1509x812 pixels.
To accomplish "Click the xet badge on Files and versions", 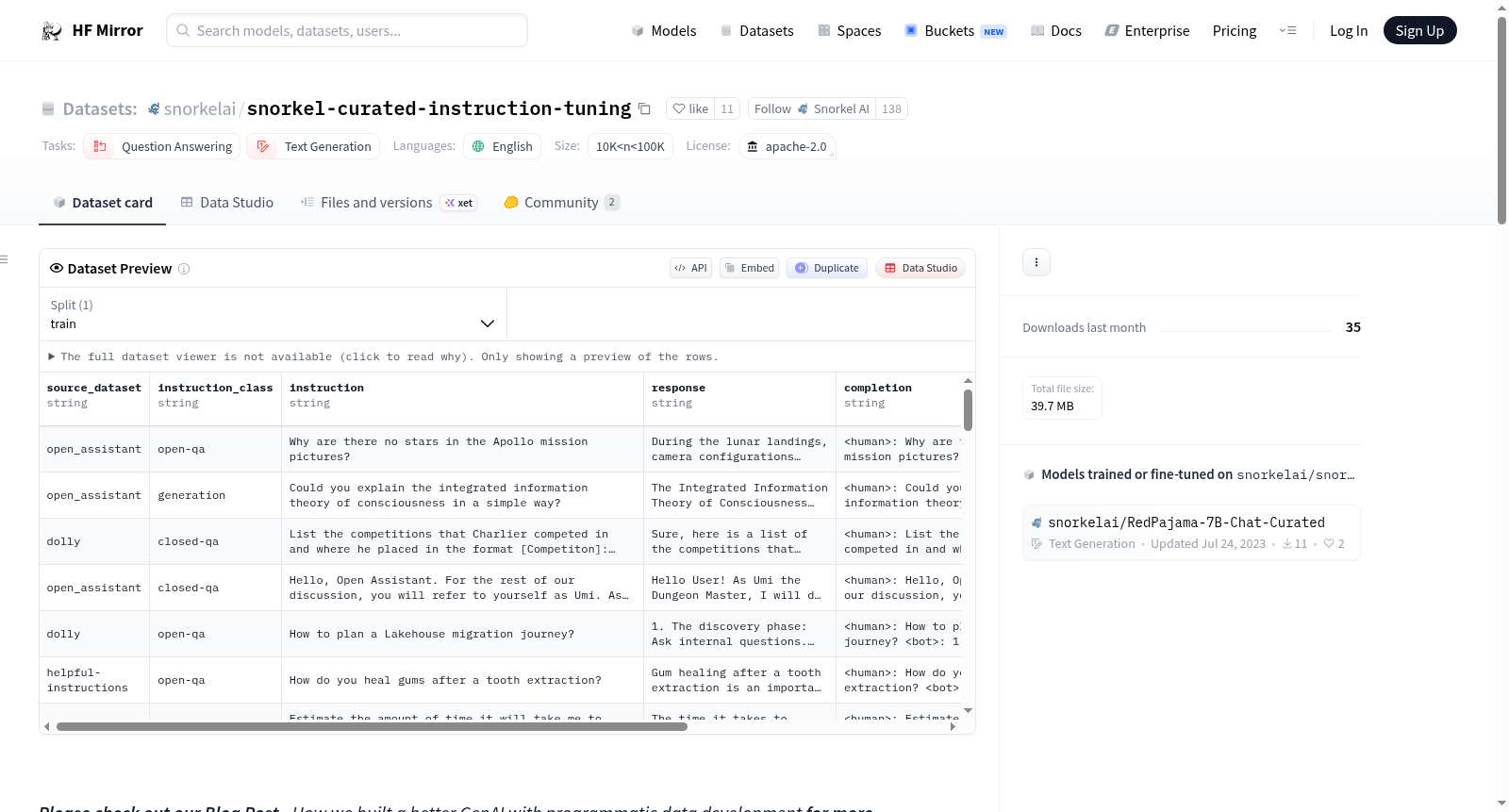I will [x=459, y=203].
